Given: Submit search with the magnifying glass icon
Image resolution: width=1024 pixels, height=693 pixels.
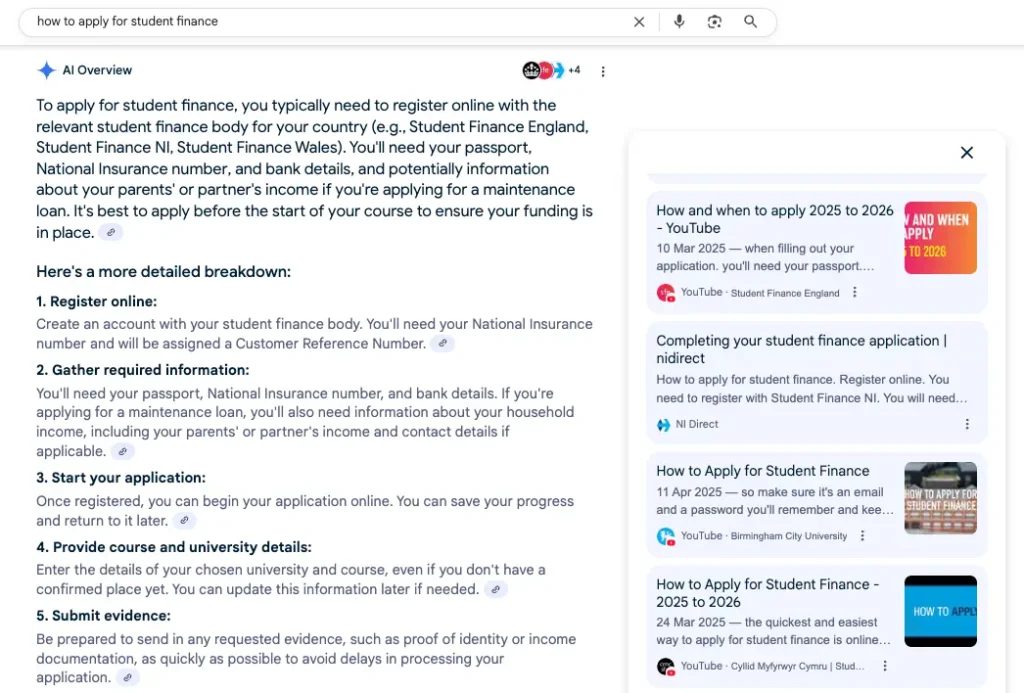Looking at the screenshot, I should [750, 22].
